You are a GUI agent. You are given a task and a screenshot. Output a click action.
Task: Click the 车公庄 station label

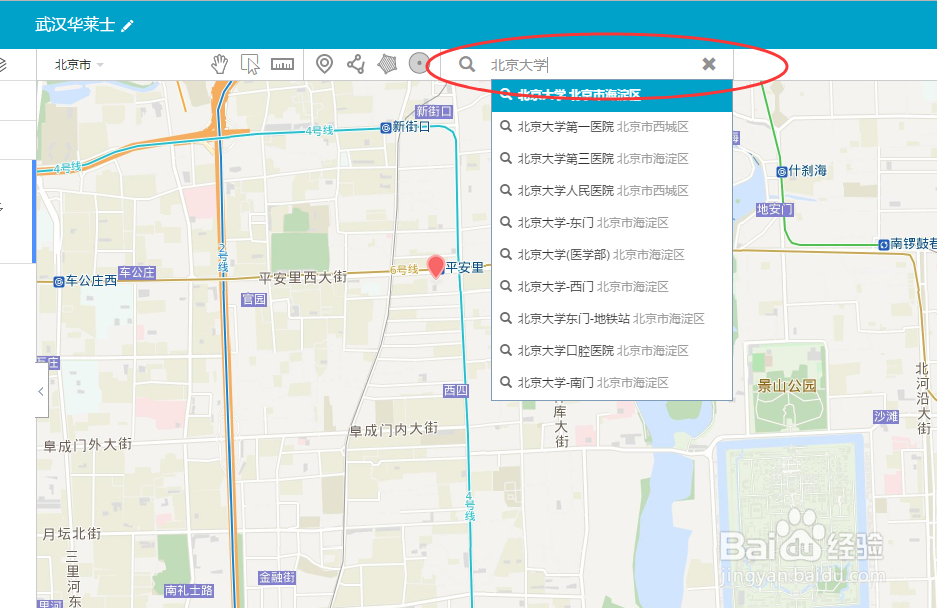[x=137, y=273]
